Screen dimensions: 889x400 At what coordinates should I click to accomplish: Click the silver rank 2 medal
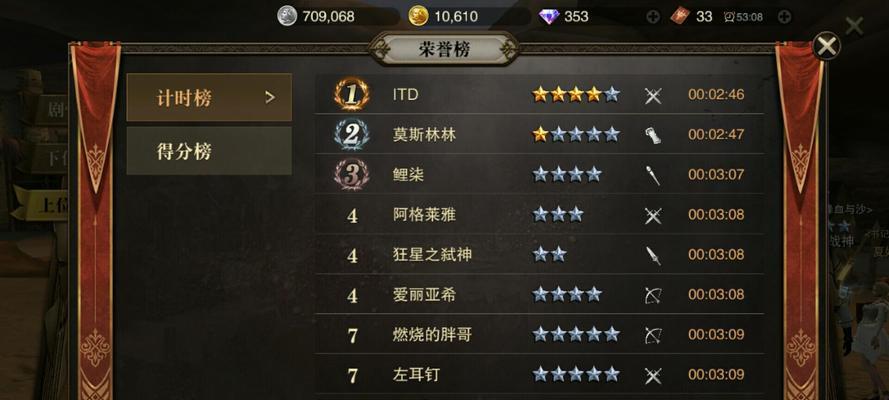point(352,134)
